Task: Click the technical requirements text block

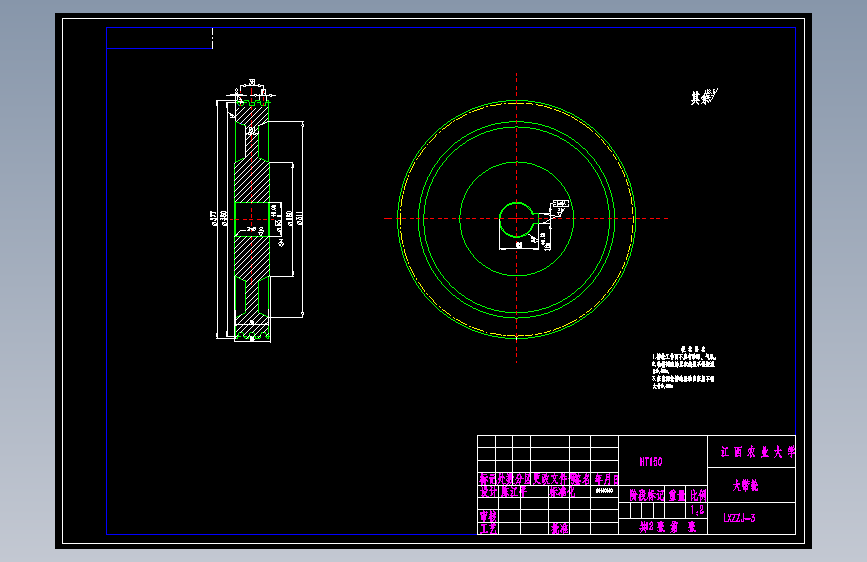Action: click(x=685, y=367)
